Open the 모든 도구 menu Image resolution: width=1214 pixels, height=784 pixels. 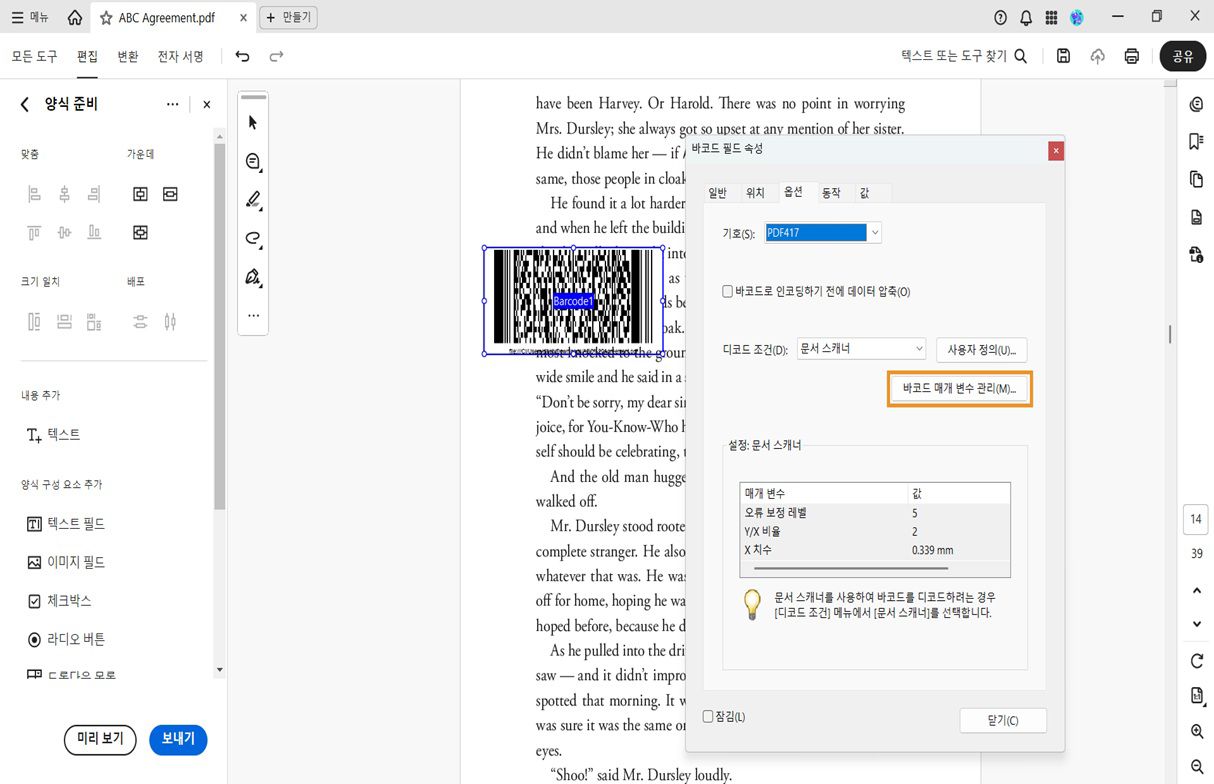[x=35, y=56]
